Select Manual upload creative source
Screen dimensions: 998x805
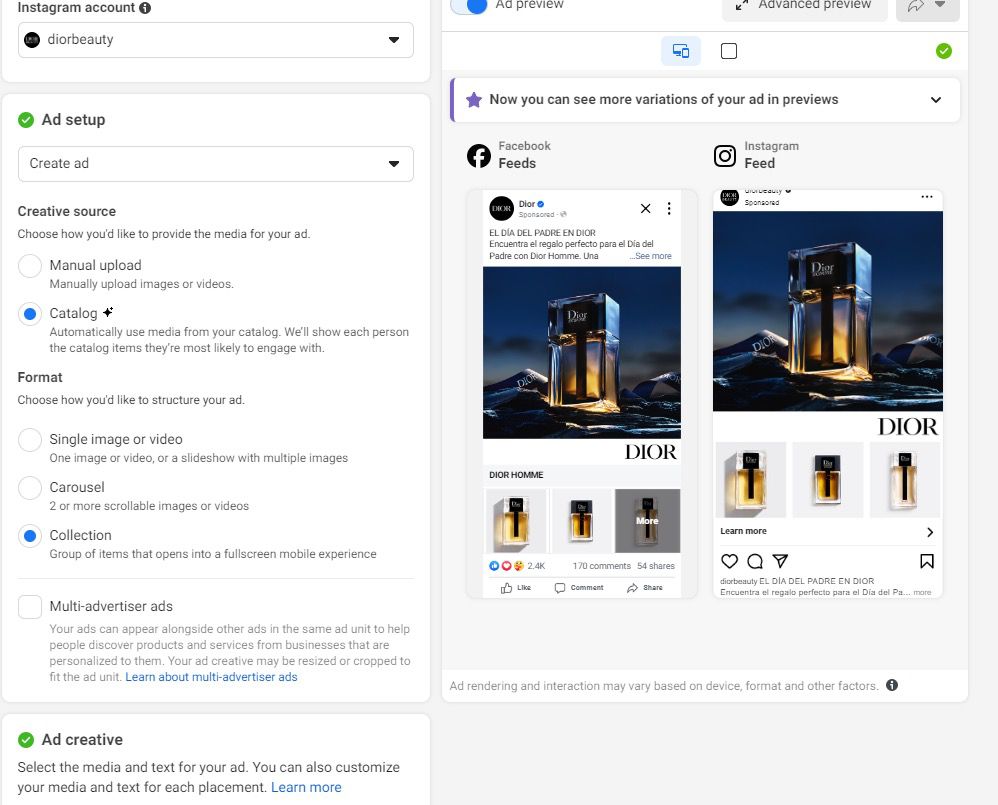point(30,265)
